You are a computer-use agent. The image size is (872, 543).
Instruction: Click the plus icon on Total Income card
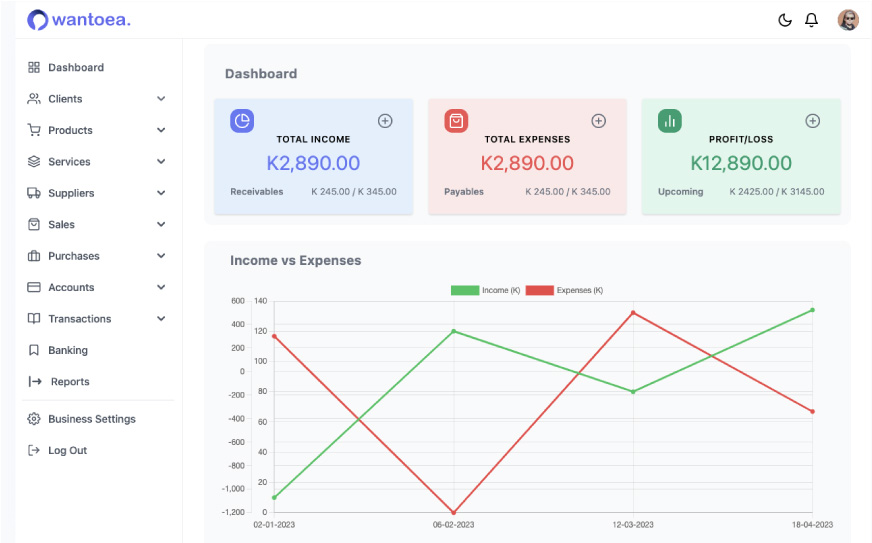tap(385, 121)
